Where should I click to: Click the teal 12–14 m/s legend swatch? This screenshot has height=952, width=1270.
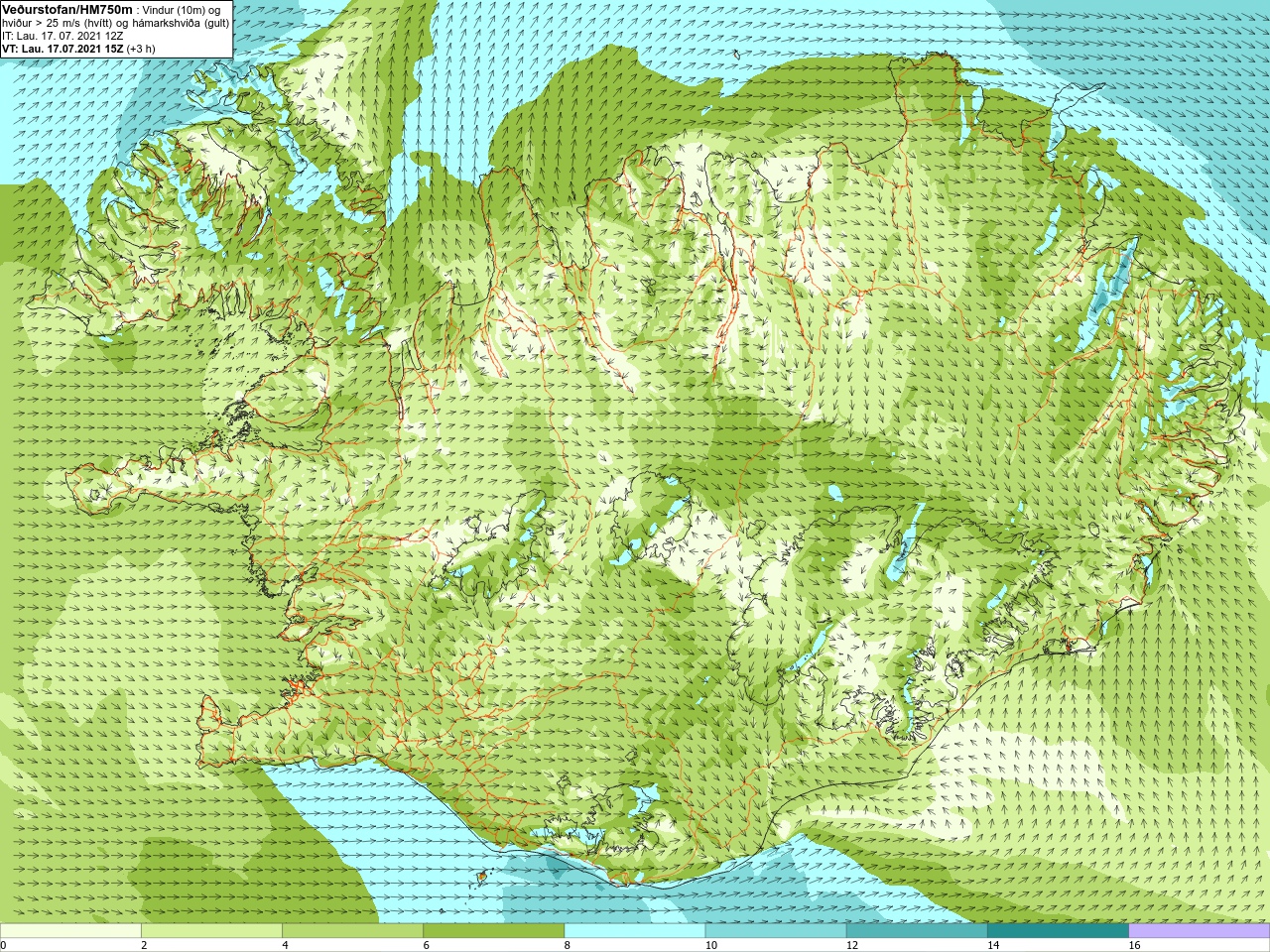pos(917,930)
